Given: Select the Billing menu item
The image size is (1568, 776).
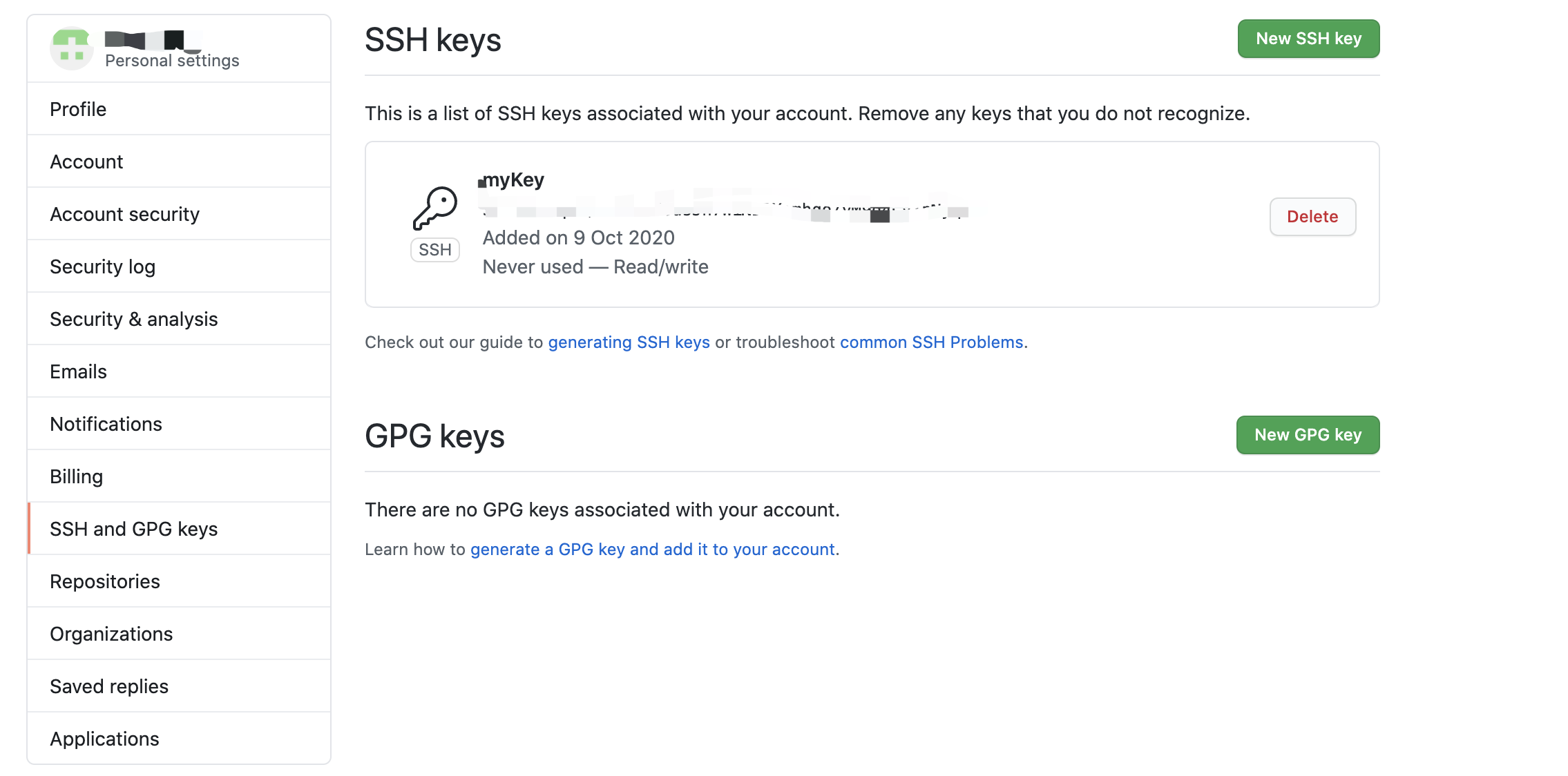Looking at the screenshot, I should point(76,476).
